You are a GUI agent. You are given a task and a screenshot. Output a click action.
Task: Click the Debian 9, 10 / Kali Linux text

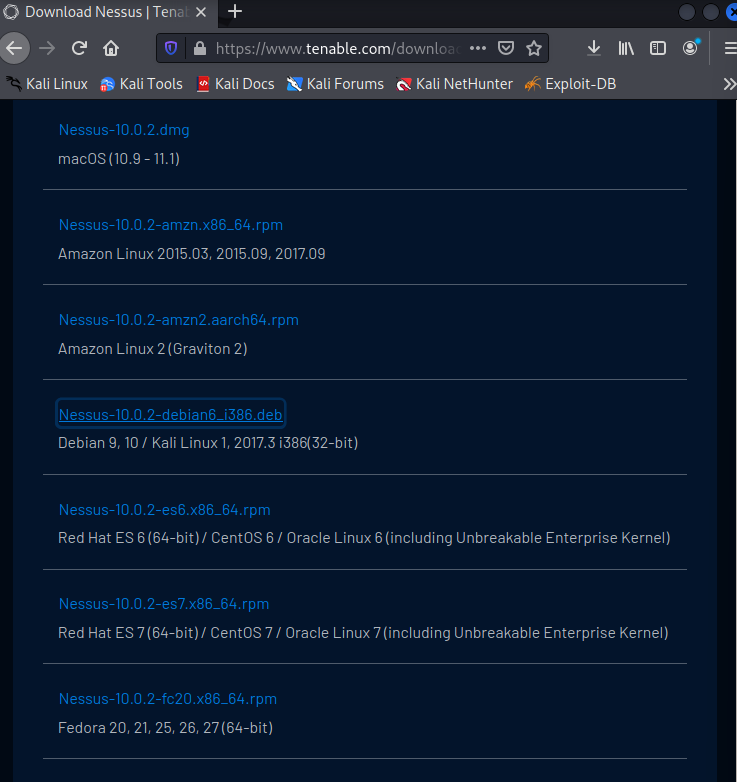(x=208, y=443)
